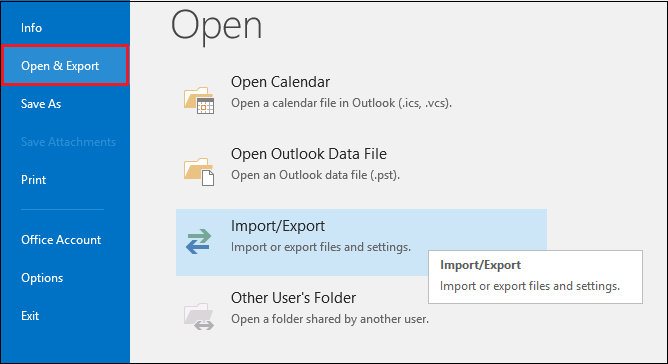Click the Import/Export arrows icon
The height and width of the screenshot is (364, 668).
pyautogui.click(x=199, y=242)
